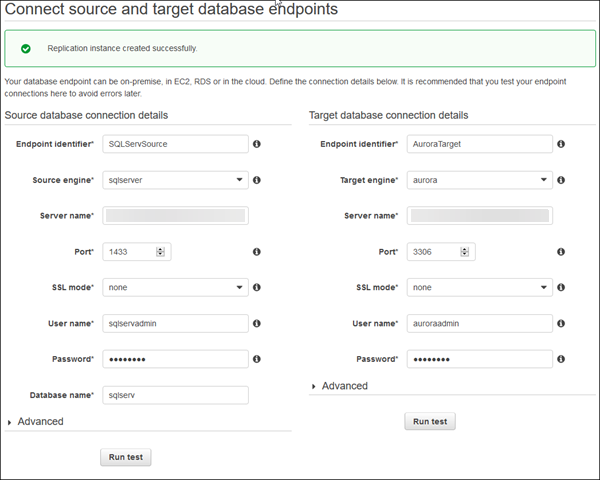Click info icon next to target Endpoint identifier
600x480 pixels.
561,144
